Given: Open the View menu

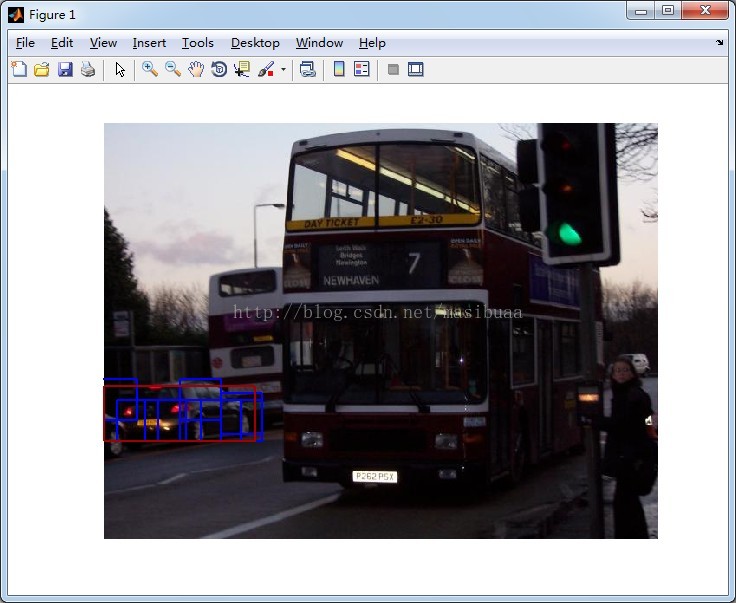Looking at the screenshot, I should [103, 43].
